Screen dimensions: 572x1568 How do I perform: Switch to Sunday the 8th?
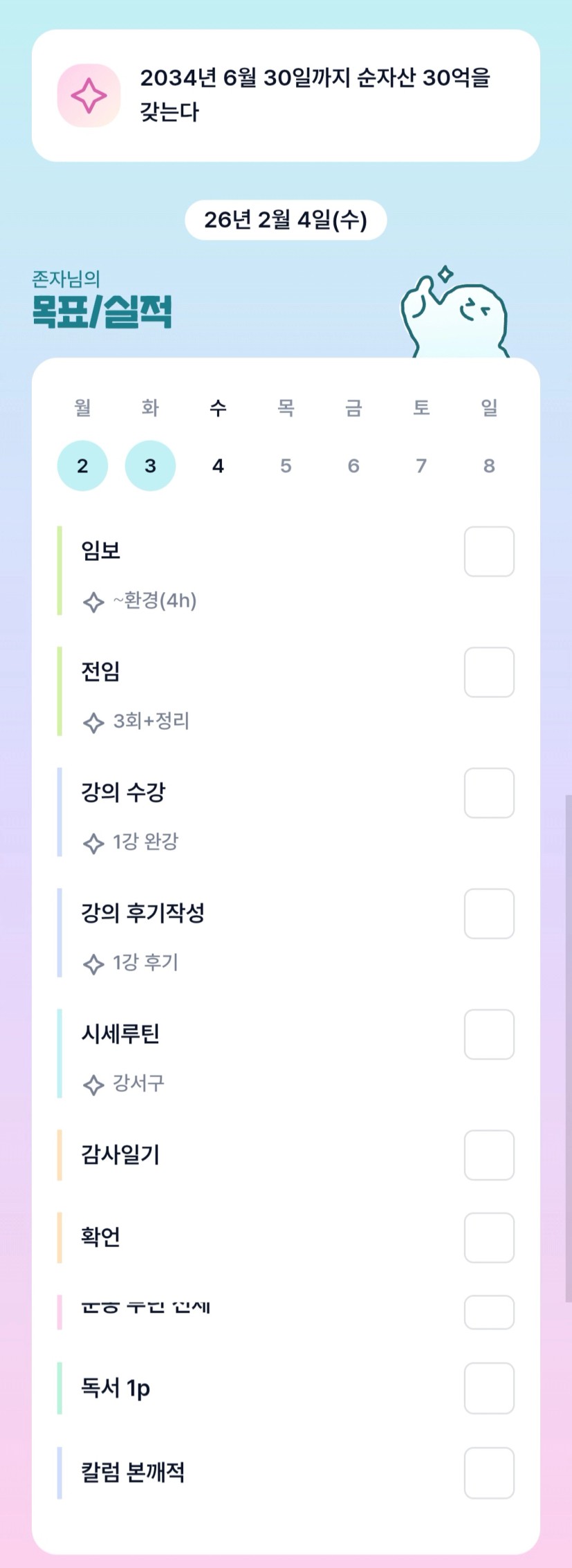(489, 465)
